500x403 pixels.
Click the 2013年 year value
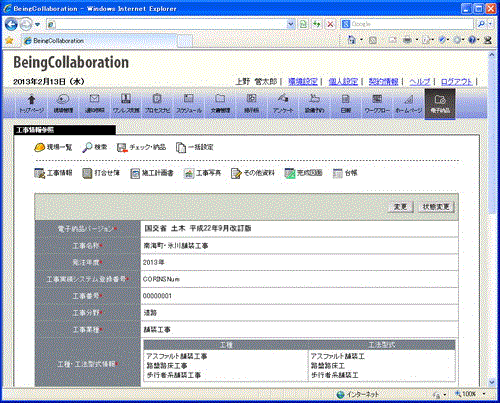click(x=153, y=262)
